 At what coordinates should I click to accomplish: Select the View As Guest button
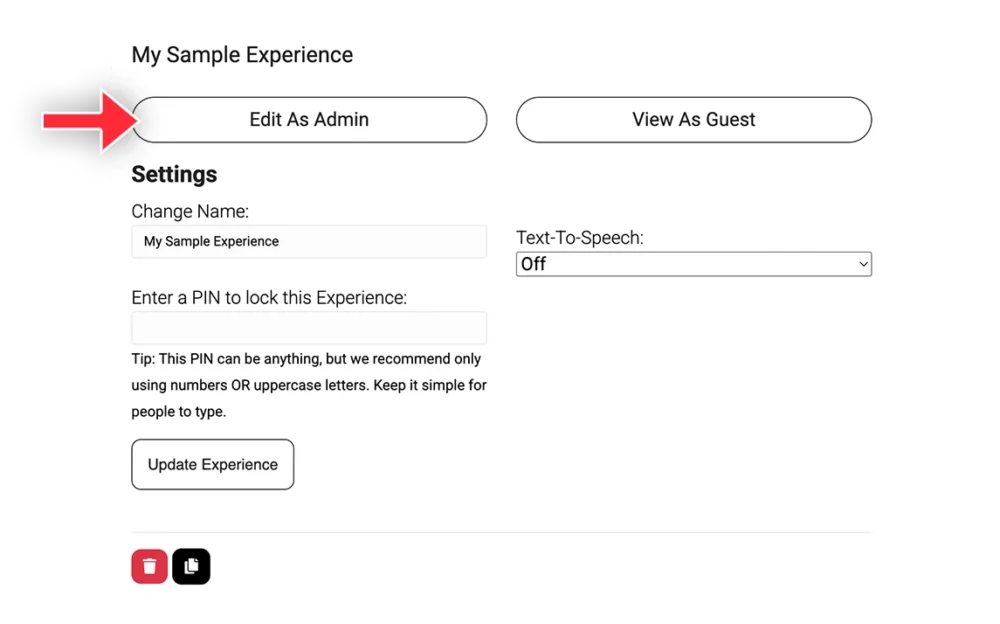coord(694,120)
